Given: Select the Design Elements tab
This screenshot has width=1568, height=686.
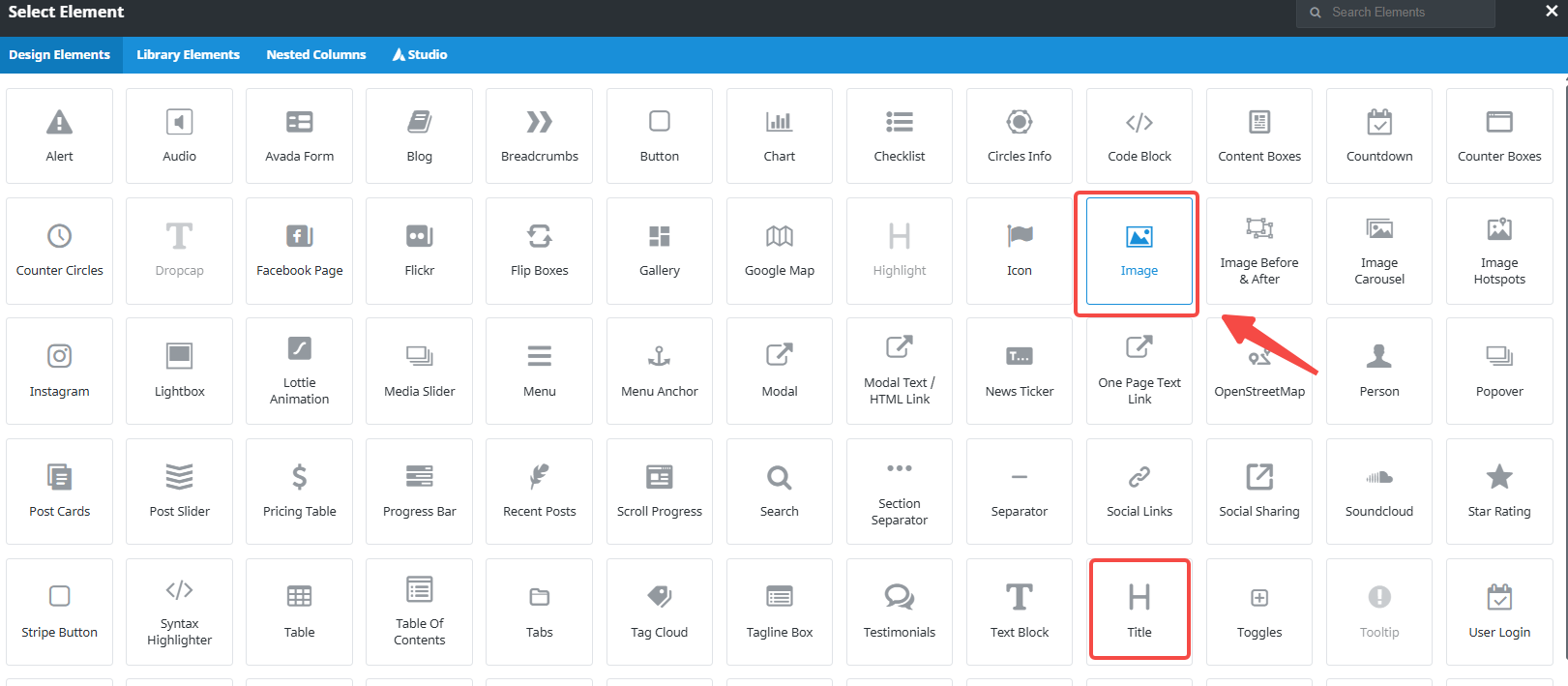Looking at the screenshot, I should click(x=59, y=55).
